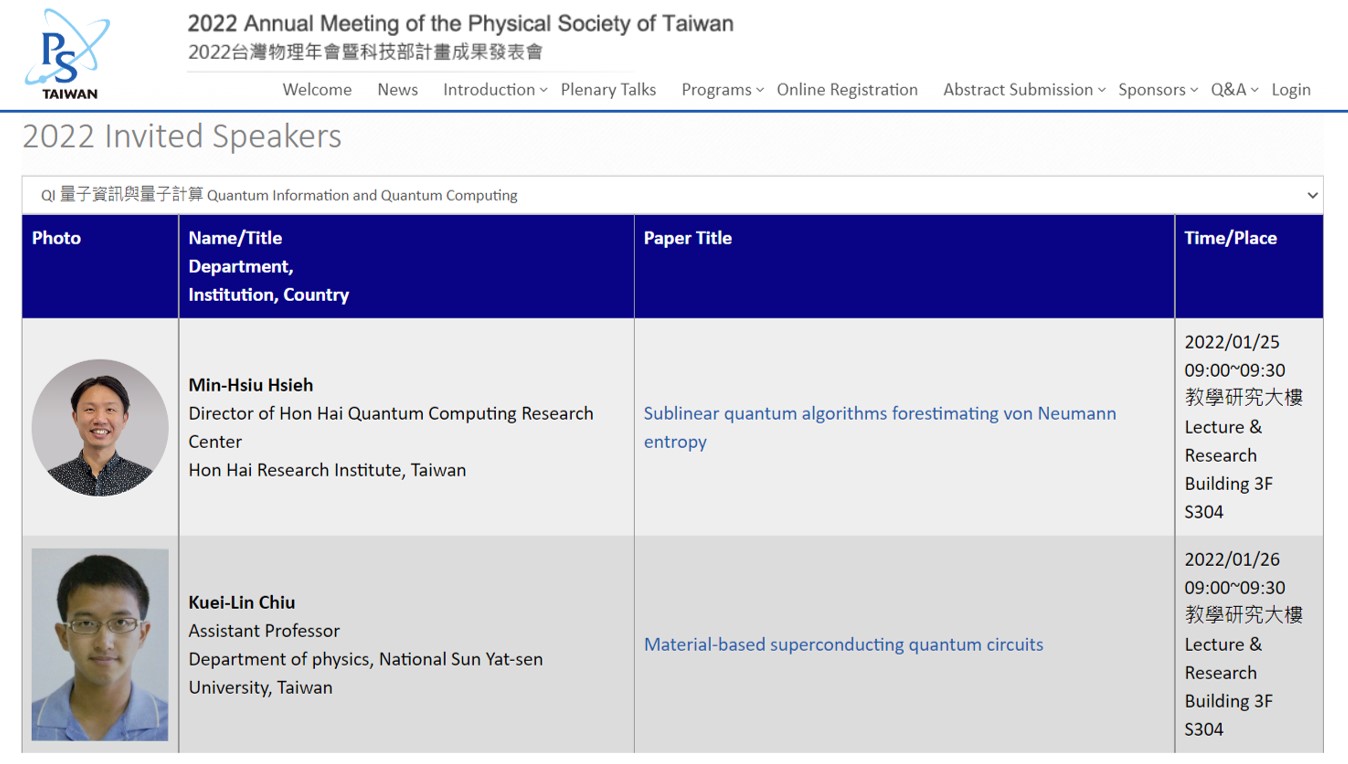Open the Quantum Information category selector
This screenshot has width=1348, height=764.
pos(672,195)
